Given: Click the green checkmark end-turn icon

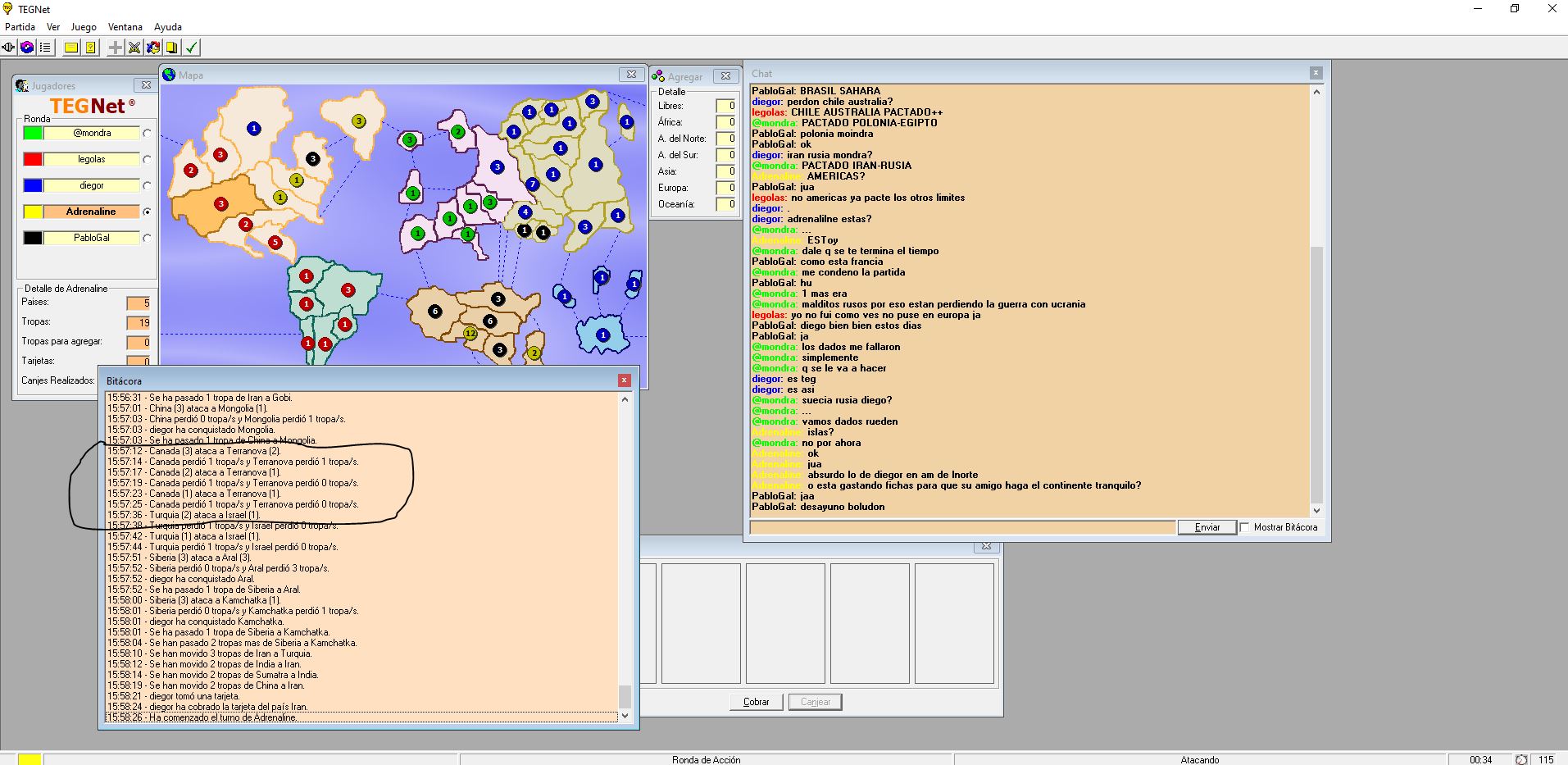Looking at the screenshot, I should click(192, 48).
